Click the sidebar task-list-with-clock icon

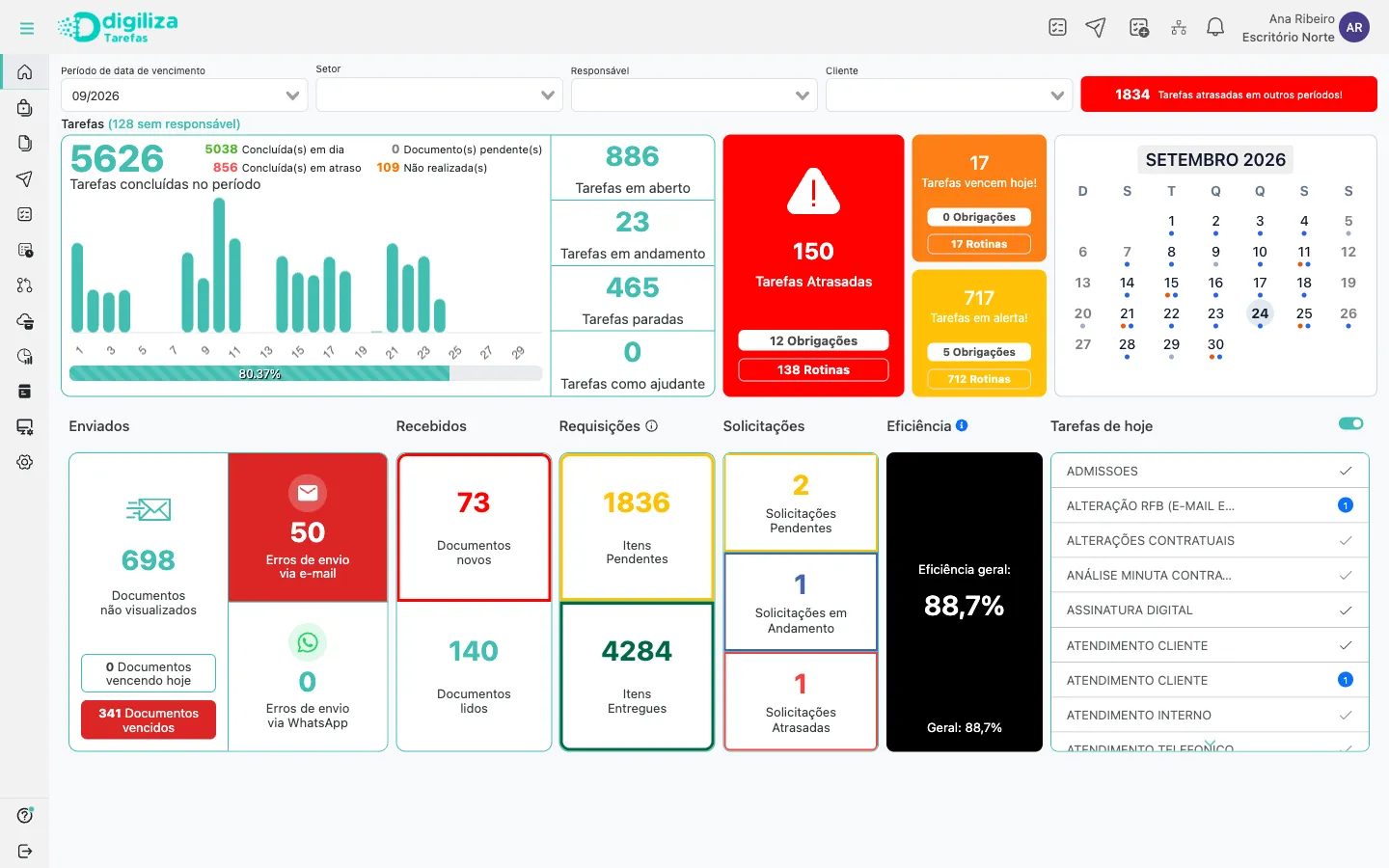[x=25, y=250]
